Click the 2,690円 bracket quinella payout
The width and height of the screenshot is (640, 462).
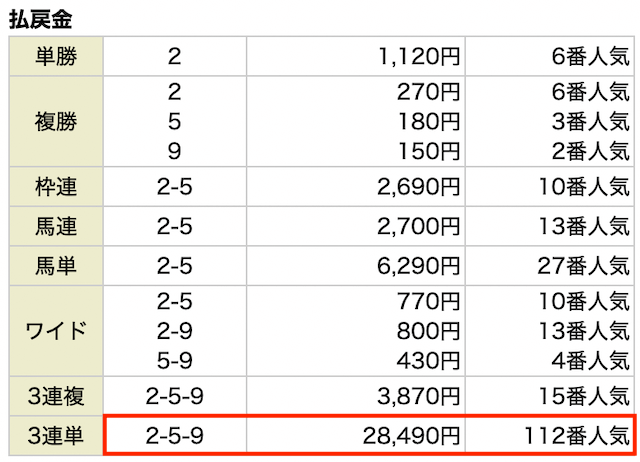click(418, 187)
